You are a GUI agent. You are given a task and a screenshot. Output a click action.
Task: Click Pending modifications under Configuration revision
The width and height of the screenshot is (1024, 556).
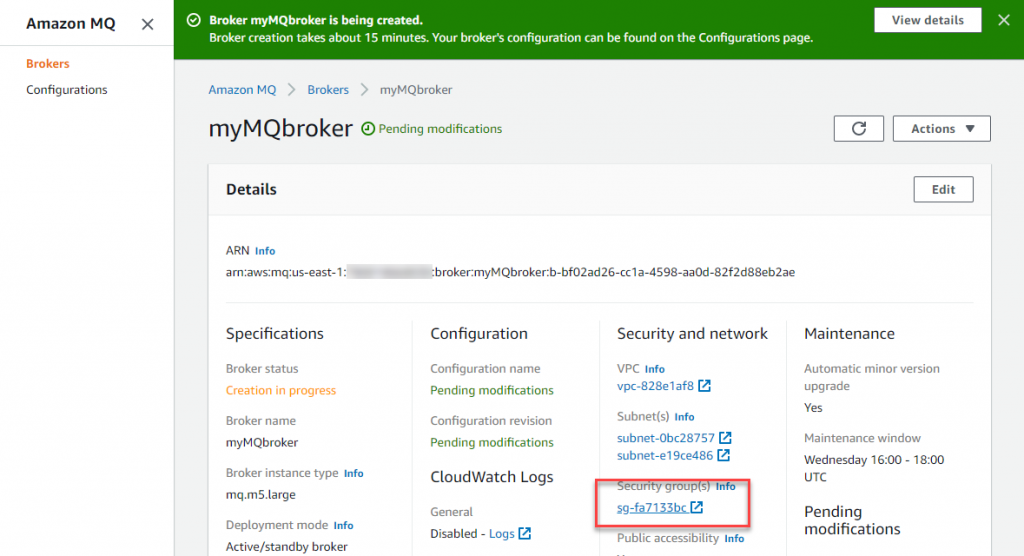(492, 442)
